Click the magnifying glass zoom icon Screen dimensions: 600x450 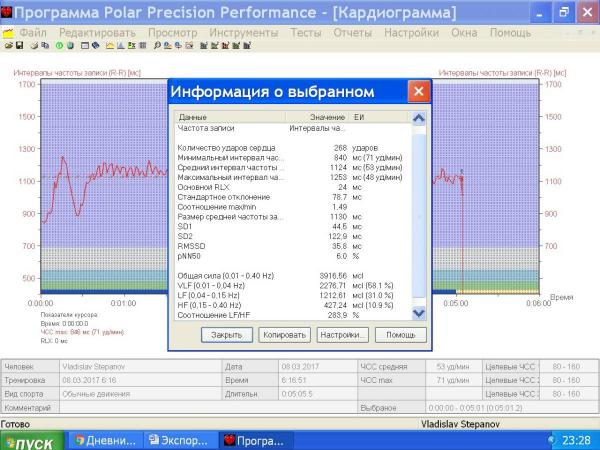pyautogui.click(x=157, y=46)
